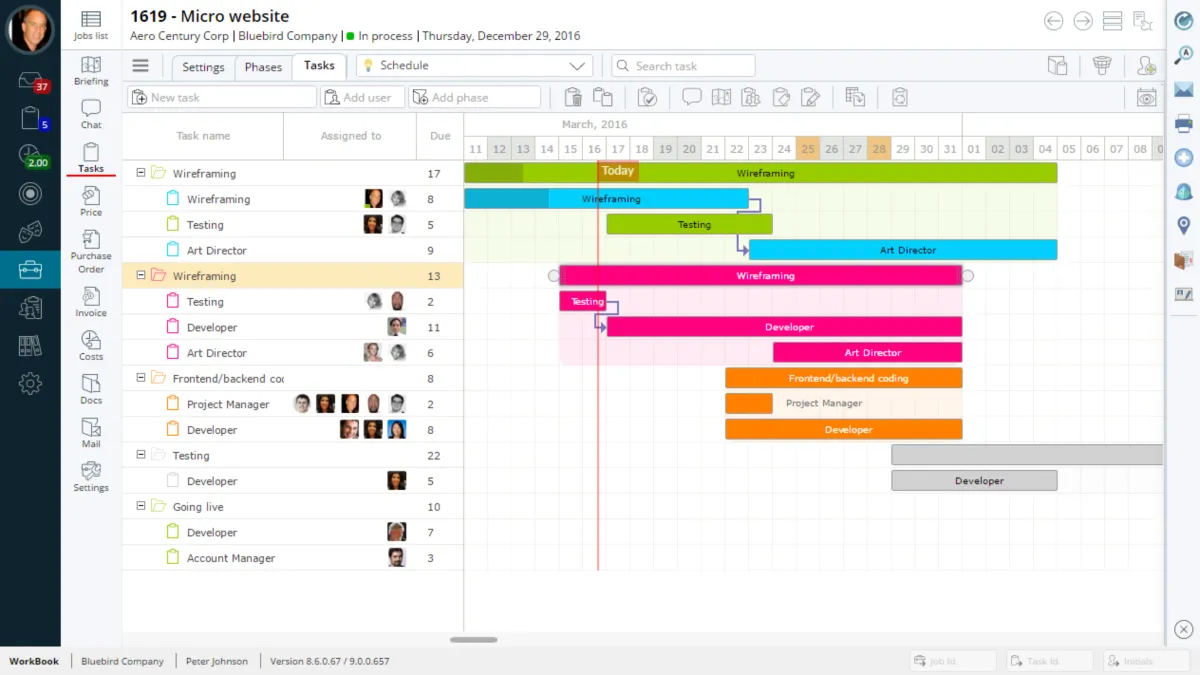Click the add user icon at top right
Screen dimensions: 1200x675
1146,66
